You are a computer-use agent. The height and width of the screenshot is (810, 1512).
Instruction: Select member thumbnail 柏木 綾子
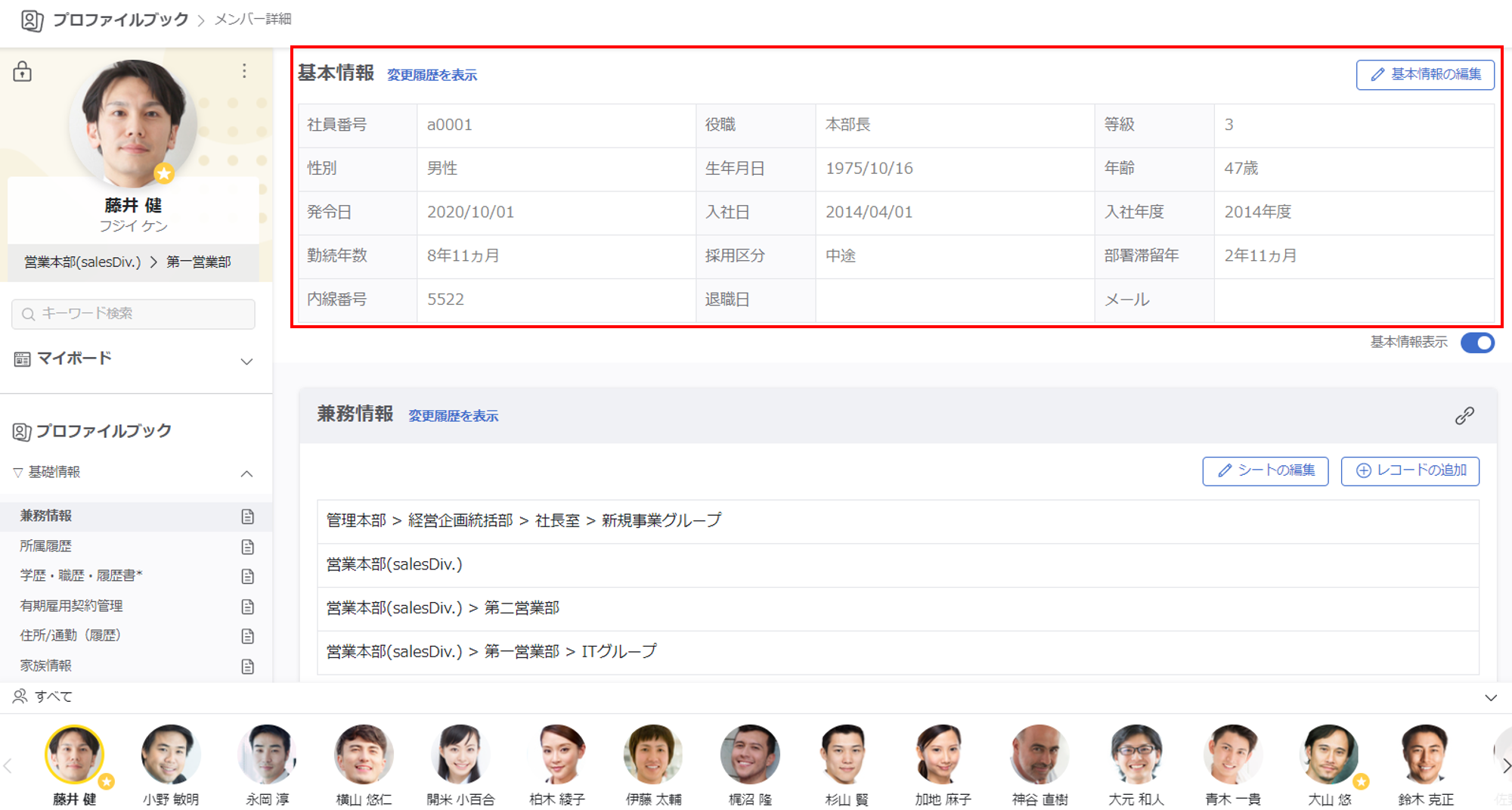tap(557, 754)
